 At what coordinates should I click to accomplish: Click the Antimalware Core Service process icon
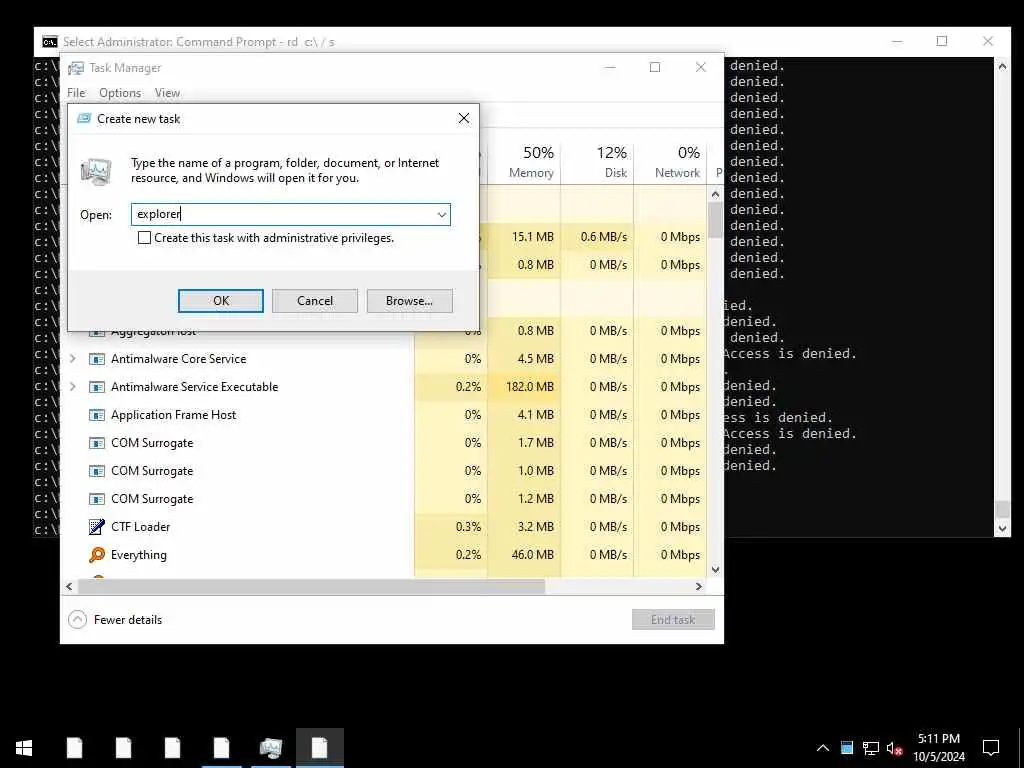coord(97,359)
